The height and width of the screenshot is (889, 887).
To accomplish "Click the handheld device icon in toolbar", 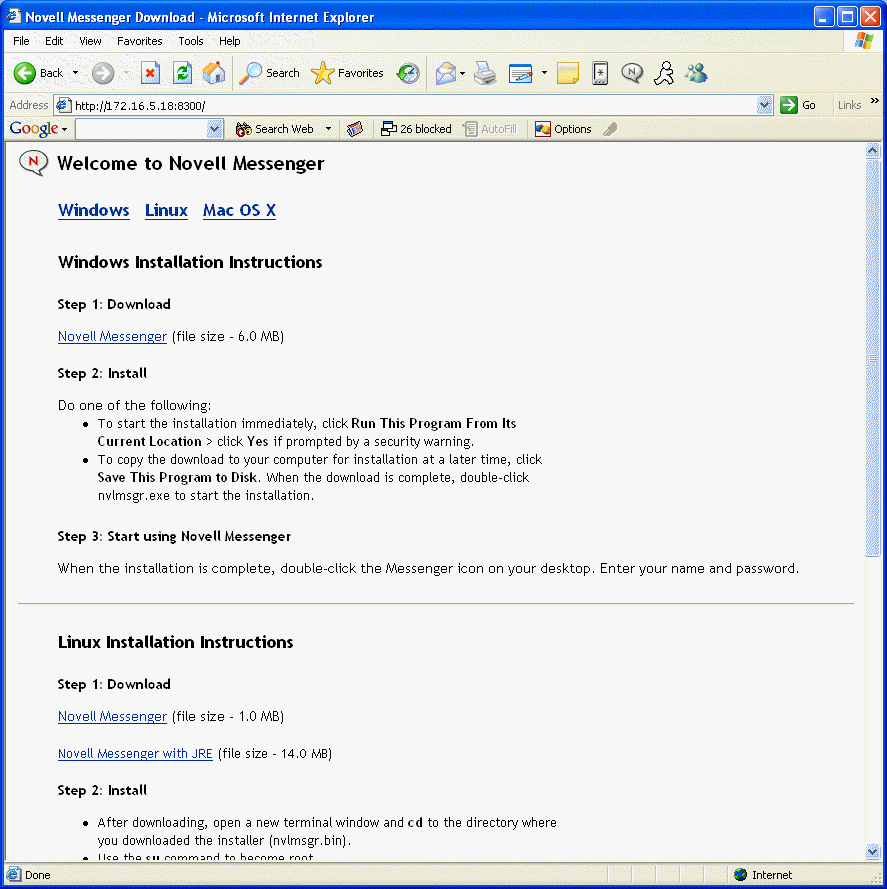I will [x=599, y=73].
